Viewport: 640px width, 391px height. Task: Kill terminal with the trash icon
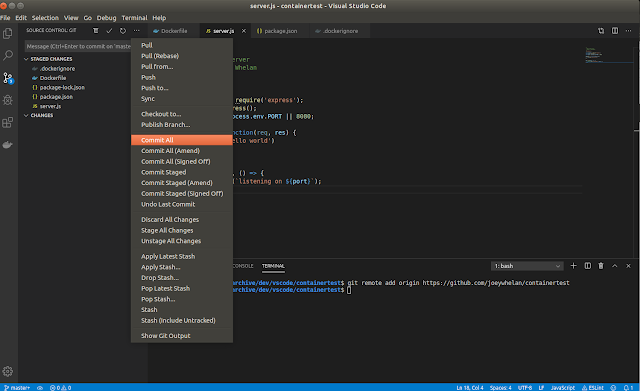(601, 266)
